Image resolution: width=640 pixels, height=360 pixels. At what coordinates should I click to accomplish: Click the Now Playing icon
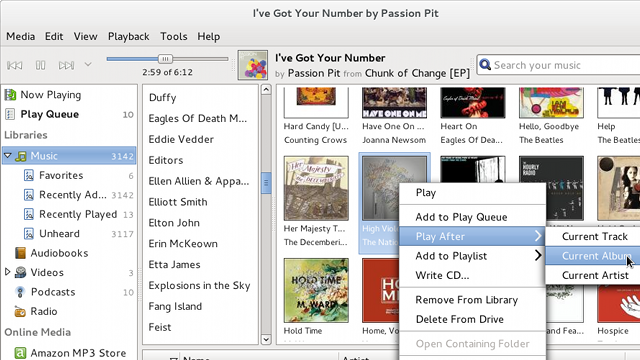10,95
